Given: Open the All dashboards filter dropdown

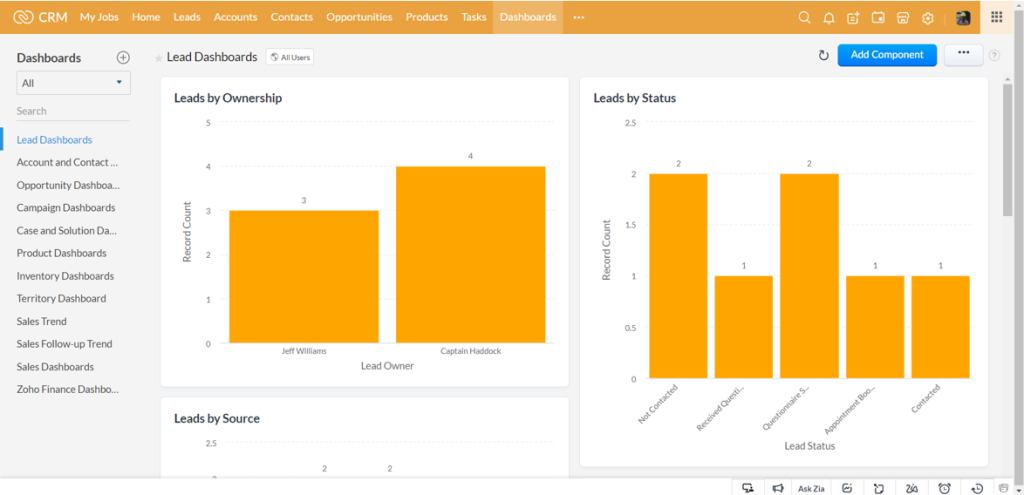Looking at the screenshot, I should (x=73, y=83).
